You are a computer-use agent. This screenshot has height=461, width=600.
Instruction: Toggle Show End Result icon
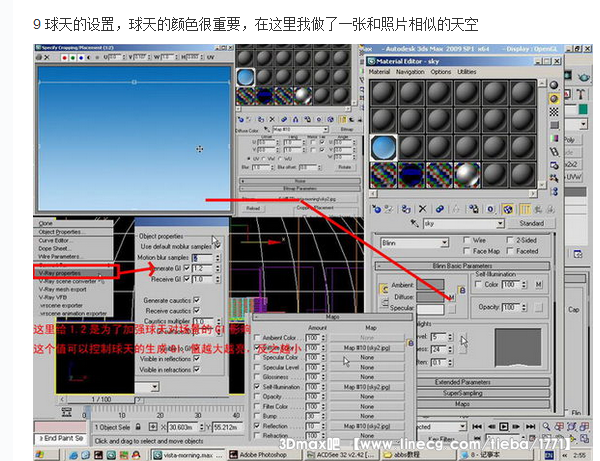coord(525,209)
